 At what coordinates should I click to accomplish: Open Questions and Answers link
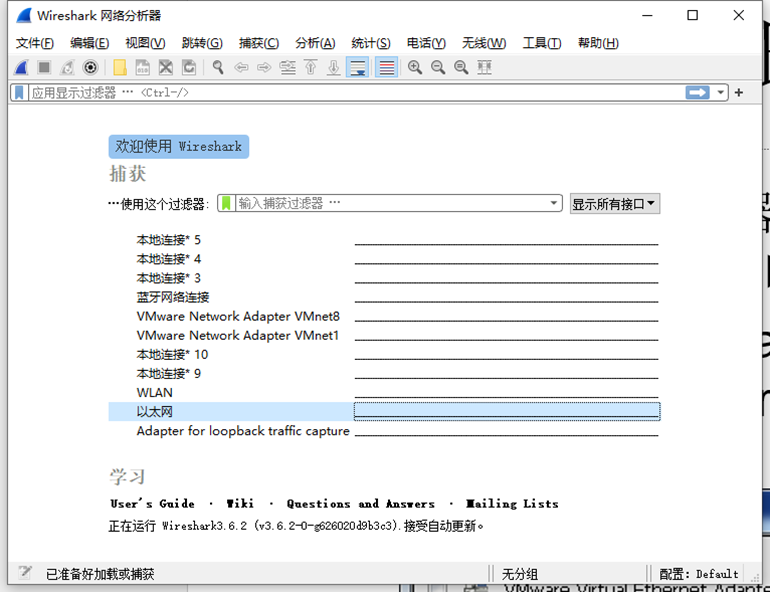point(361,504)
